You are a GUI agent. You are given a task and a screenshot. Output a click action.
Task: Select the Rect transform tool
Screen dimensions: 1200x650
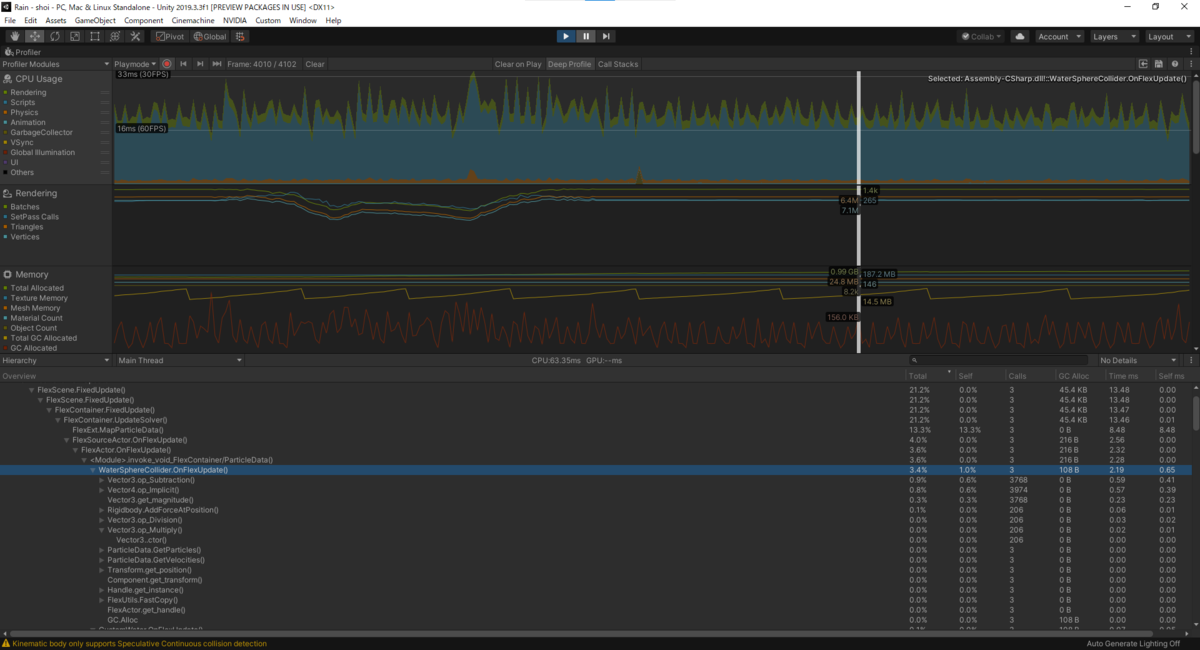click(x=95, y=36)
